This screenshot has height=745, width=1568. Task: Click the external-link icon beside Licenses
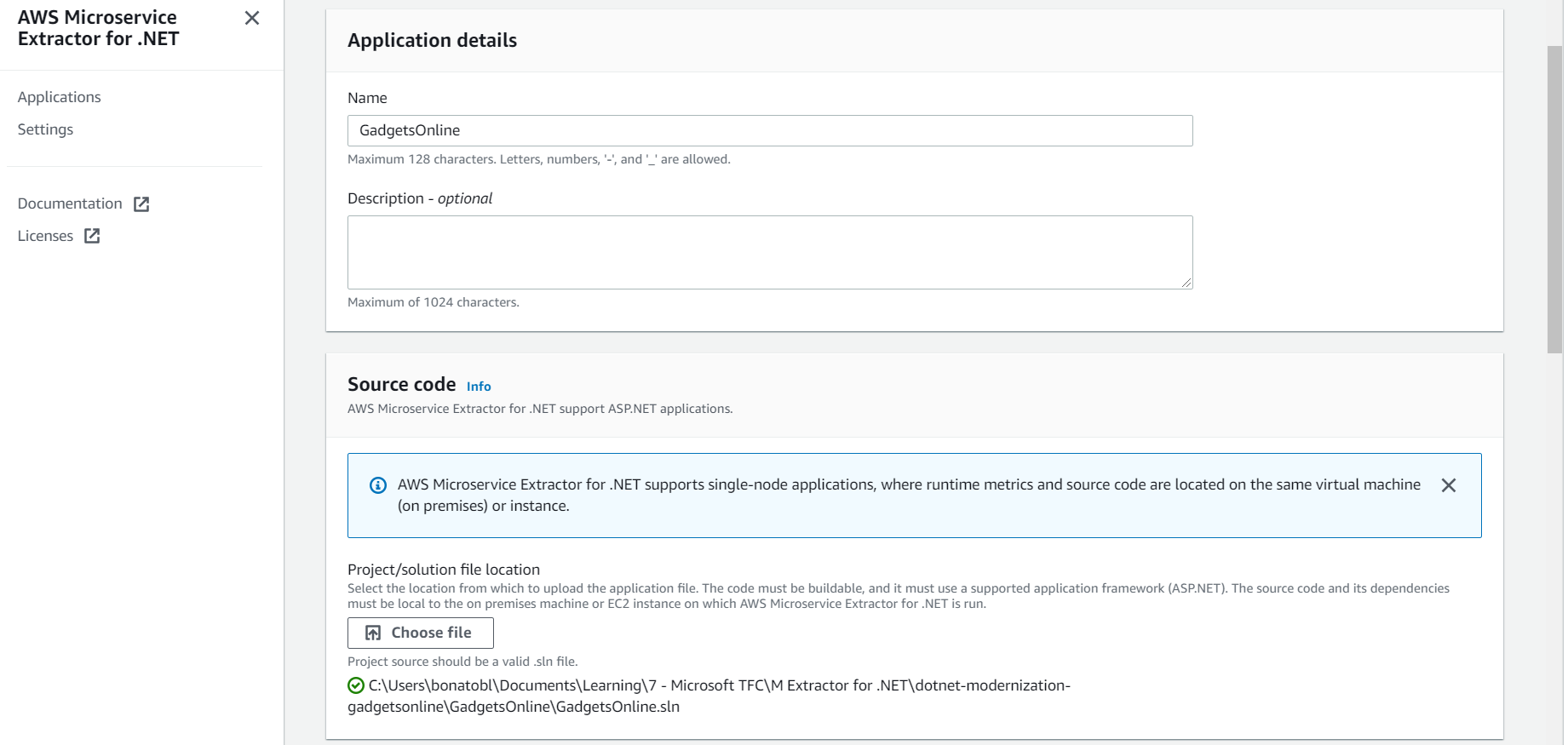[x=92, y=237]
